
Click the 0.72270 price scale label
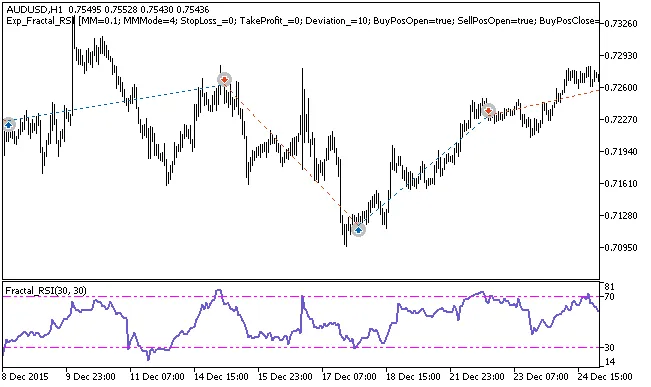click(x=622, y=120)
